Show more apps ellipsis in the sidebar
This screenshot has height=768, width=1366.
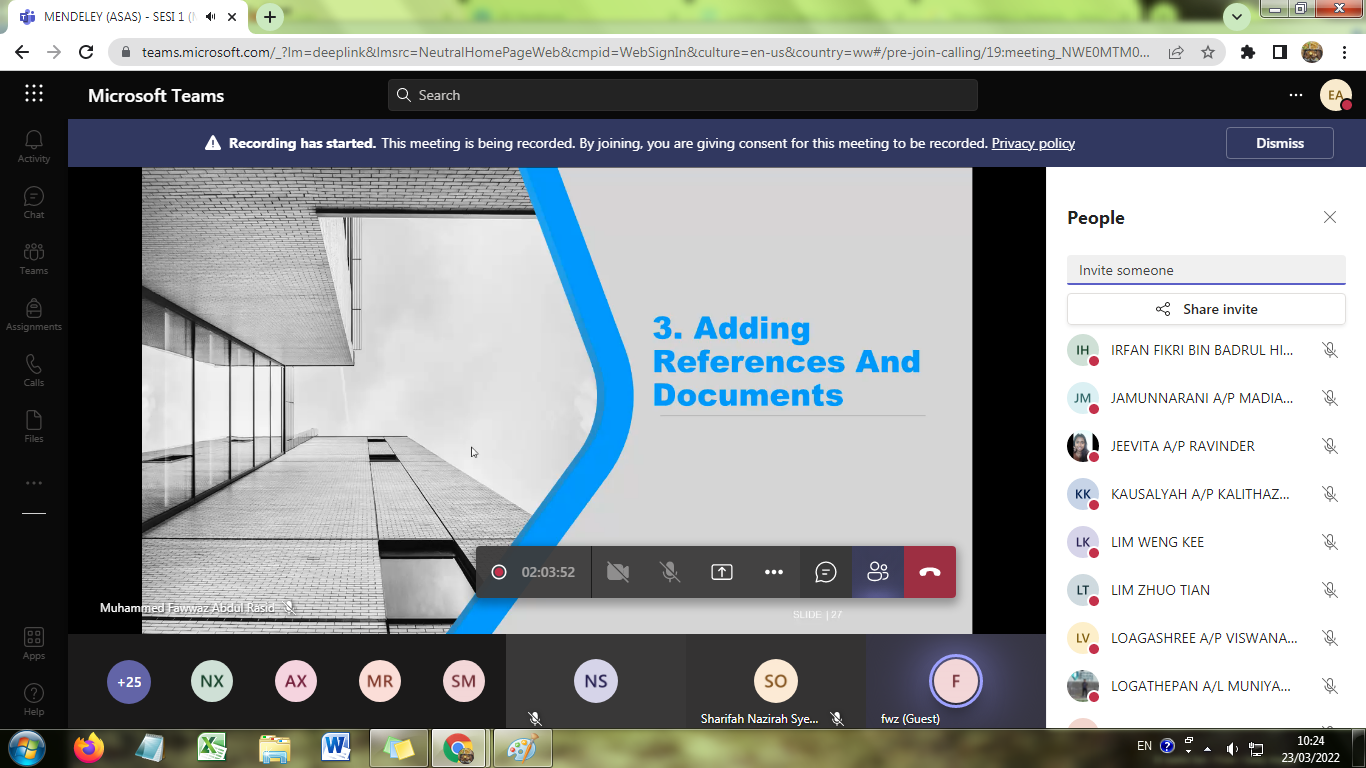[x=34, y=483]
